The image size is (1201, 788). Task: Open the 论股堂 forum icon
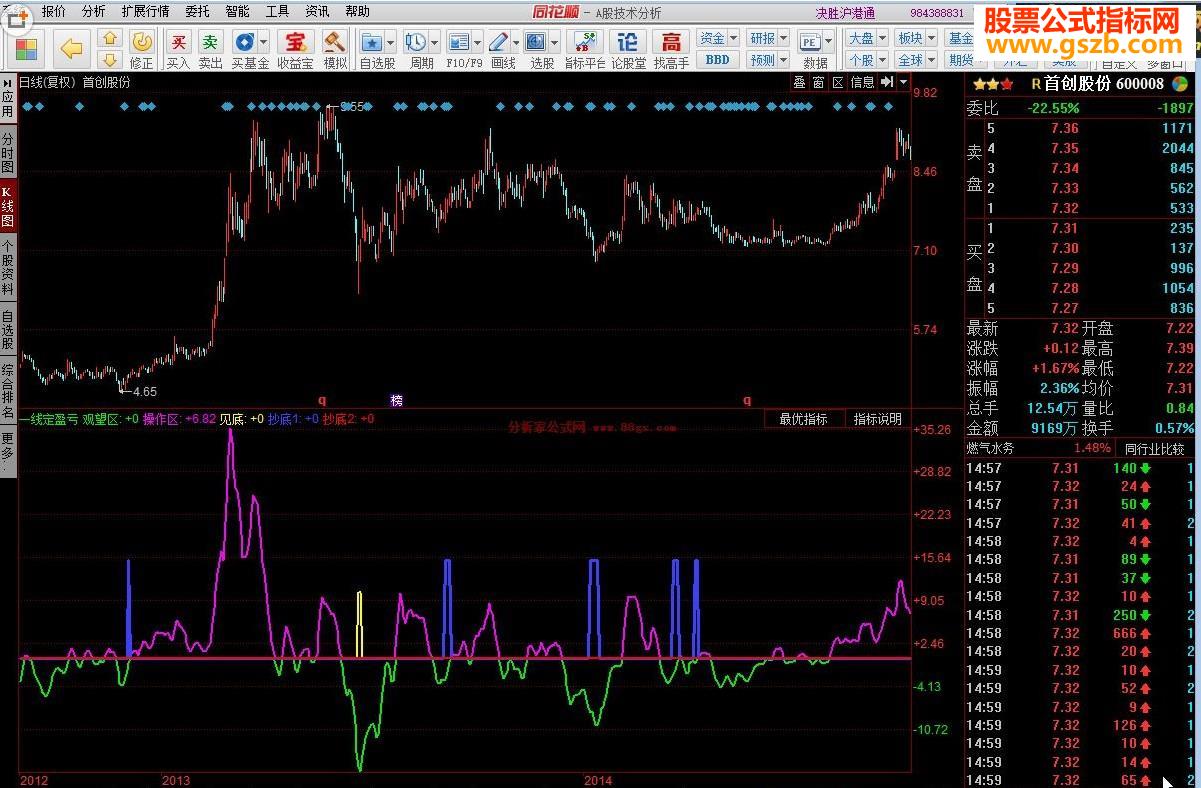coord(627,42)
